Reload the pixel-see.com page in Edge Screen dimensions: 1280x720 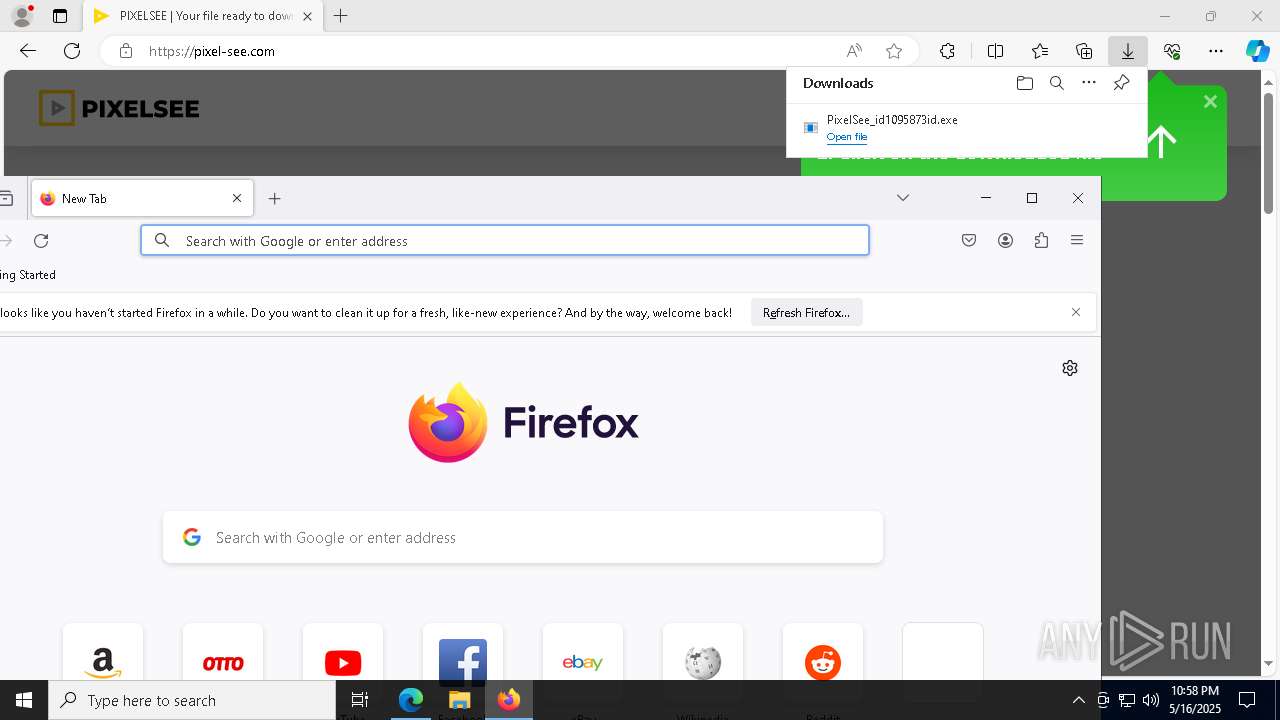(72, 51)
